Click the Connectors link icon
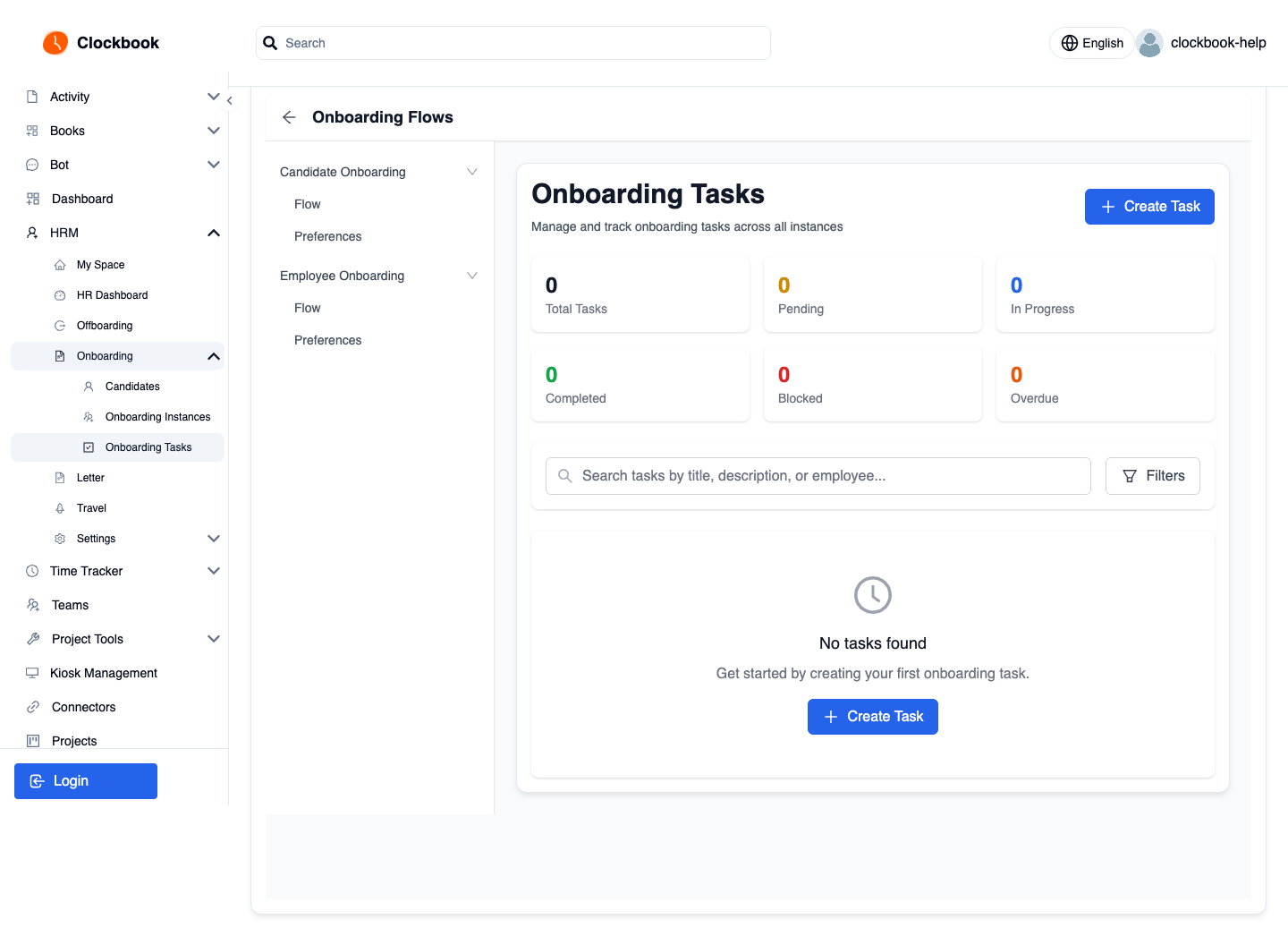This screenshot has height=936, width=1288. click(33, 707)
